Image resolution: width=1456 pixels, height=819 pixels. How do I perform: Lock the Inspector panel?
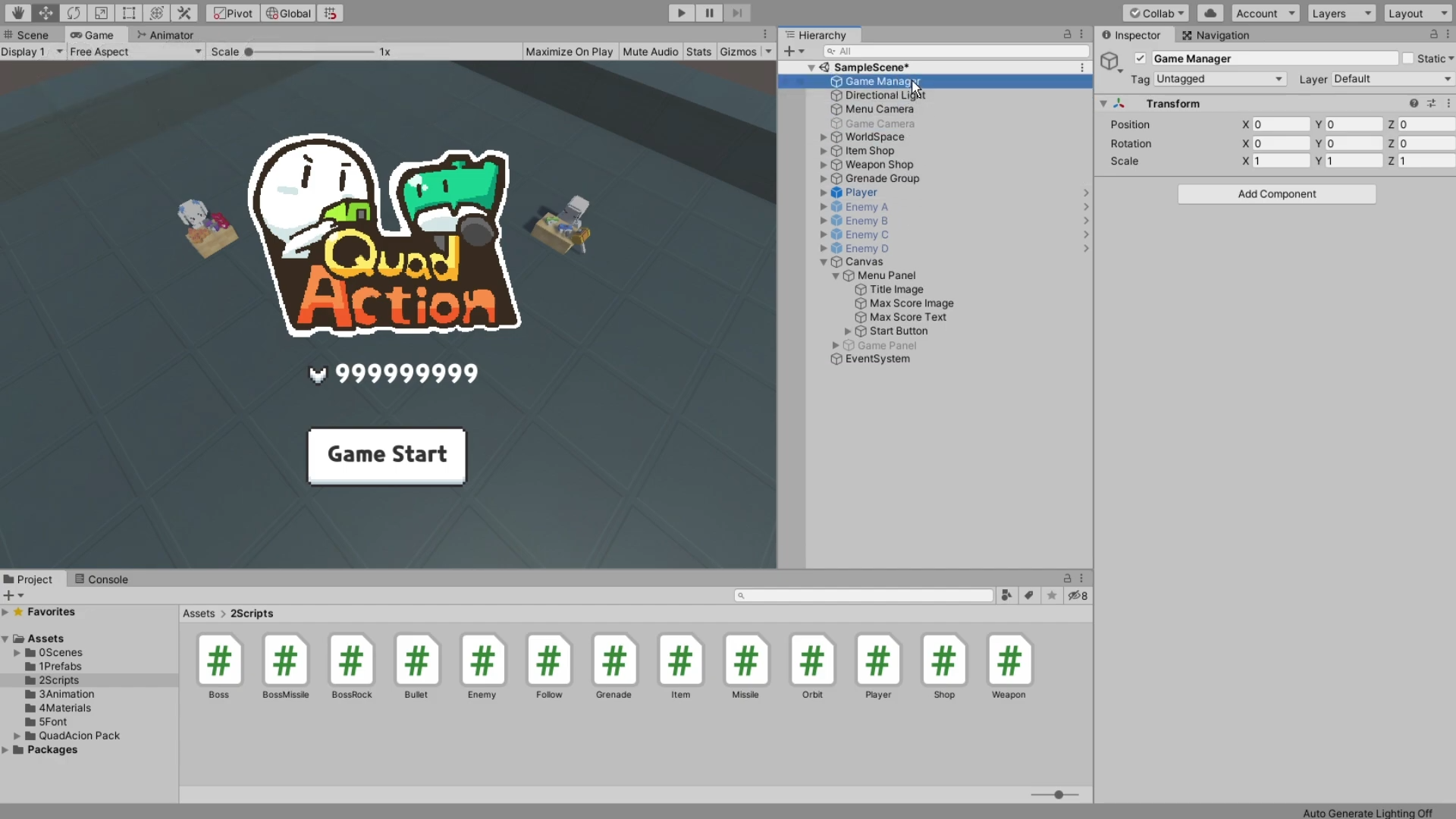pos(1433,34)
